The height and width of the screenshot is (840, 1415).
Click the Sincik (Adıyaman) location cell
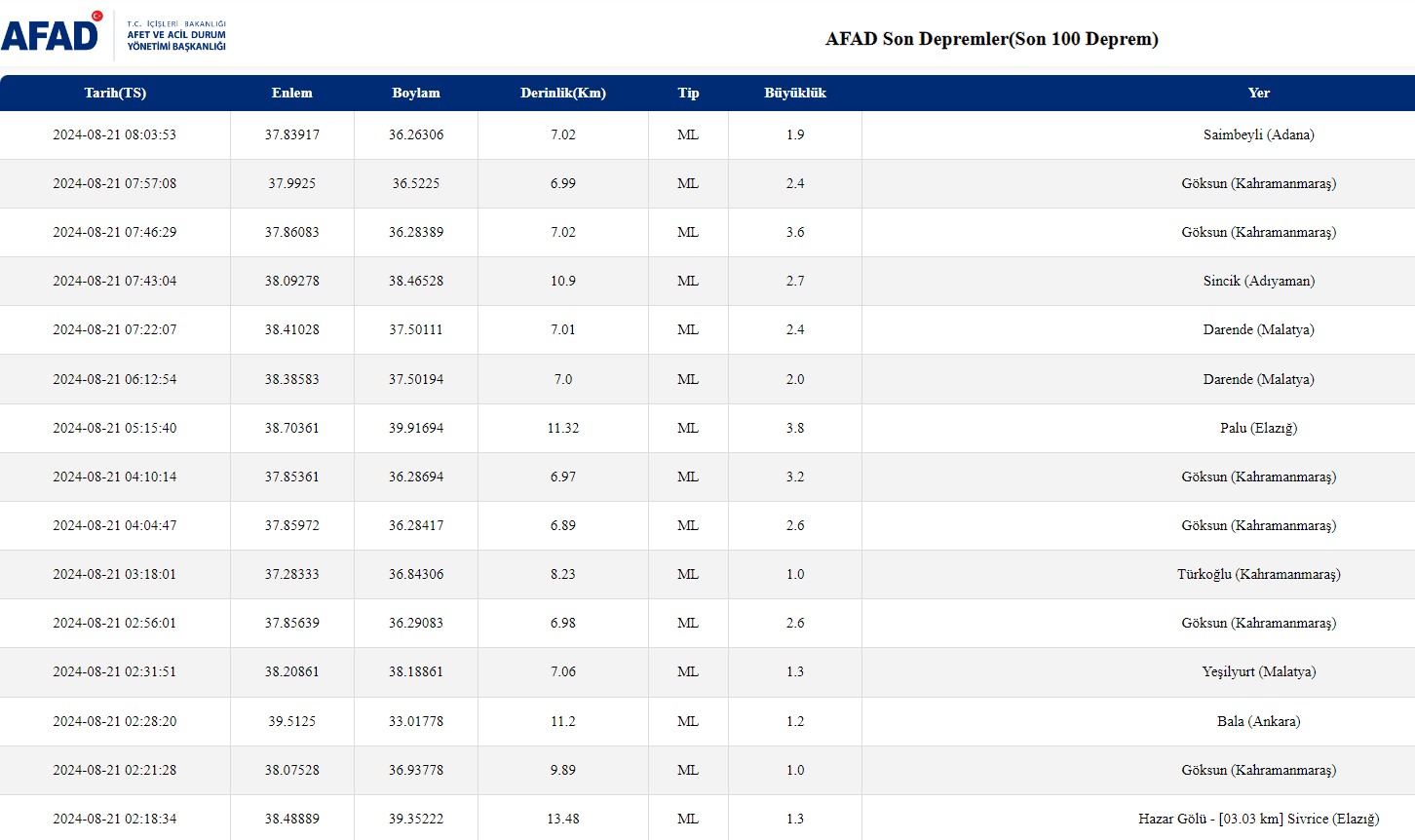[1259, 281]
